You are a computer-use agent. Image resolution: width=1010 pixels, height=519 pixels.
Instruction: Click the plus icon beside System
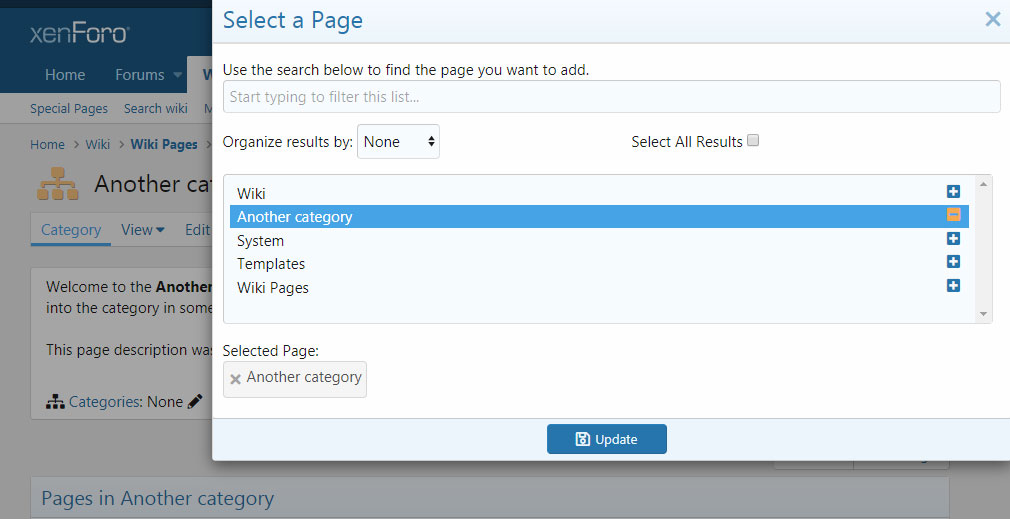coord(953,239)
